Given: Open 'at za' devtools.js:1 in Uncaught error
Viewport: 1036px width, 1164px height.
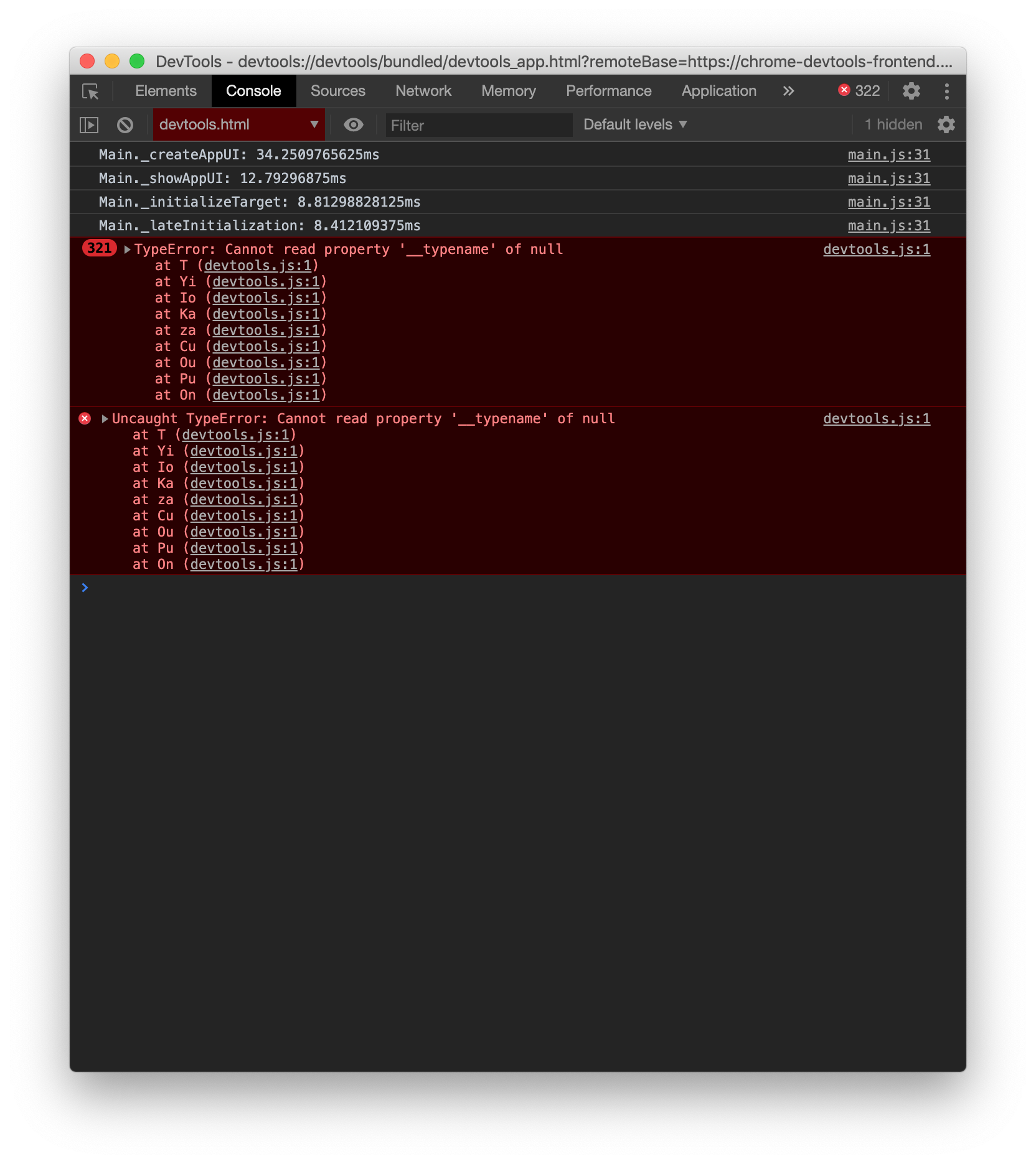Looking at the screenshot, I should 243,500.
